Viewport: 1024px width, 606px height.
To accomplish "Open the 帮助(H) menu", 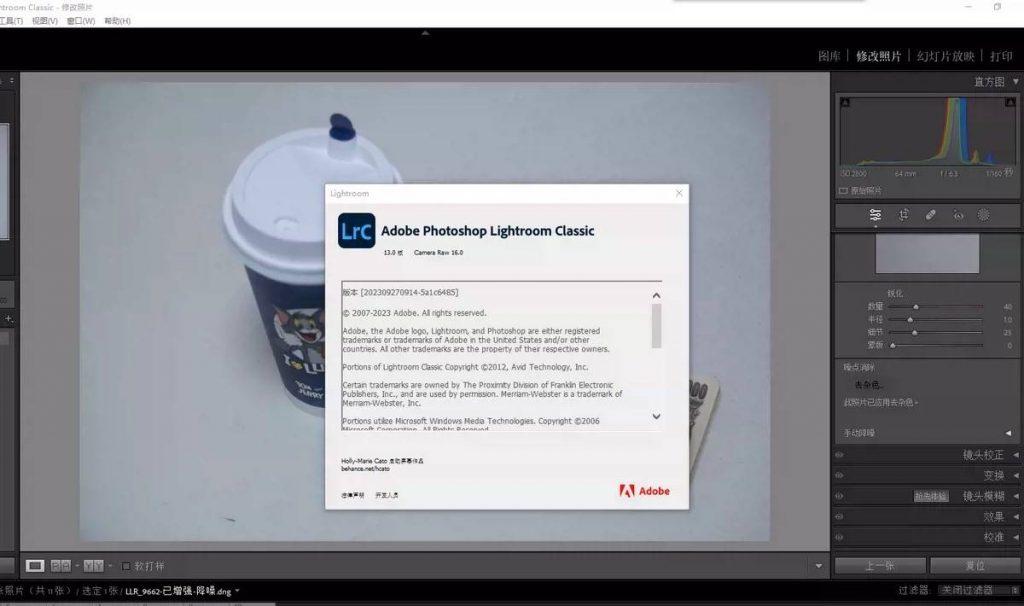I will pyautogui.click(x=118, y=21).
